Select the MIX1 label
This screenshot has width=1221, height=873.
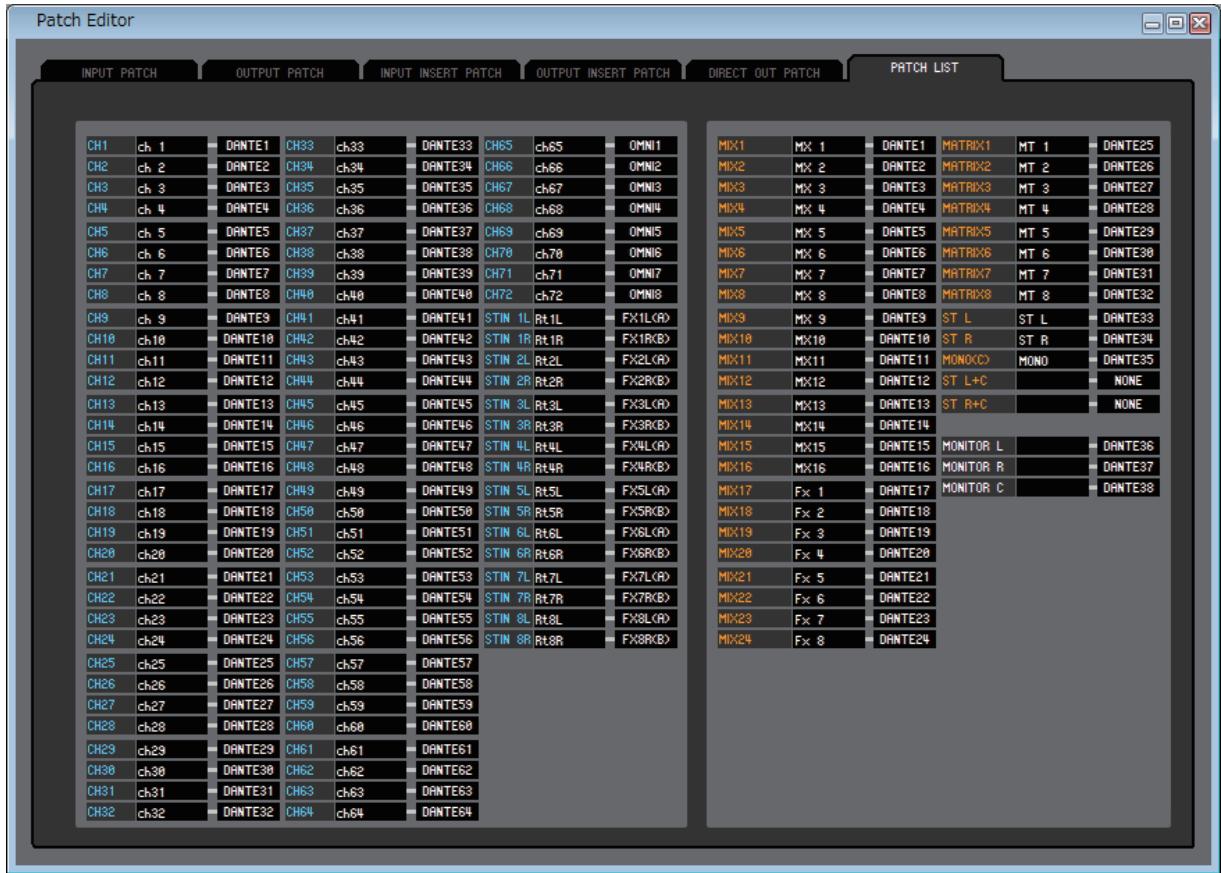753,146
